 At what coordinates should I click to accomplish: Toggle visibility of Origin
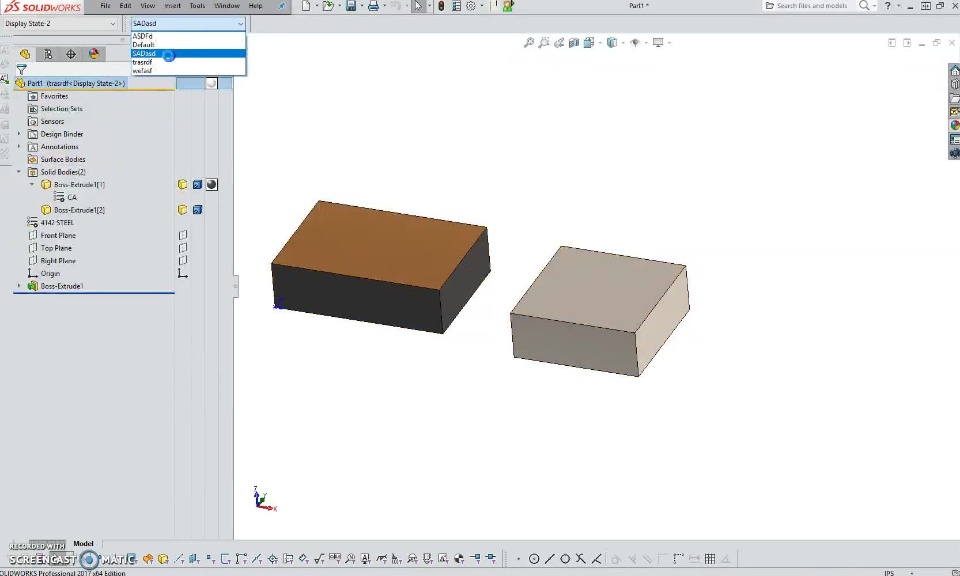[182, 274]
